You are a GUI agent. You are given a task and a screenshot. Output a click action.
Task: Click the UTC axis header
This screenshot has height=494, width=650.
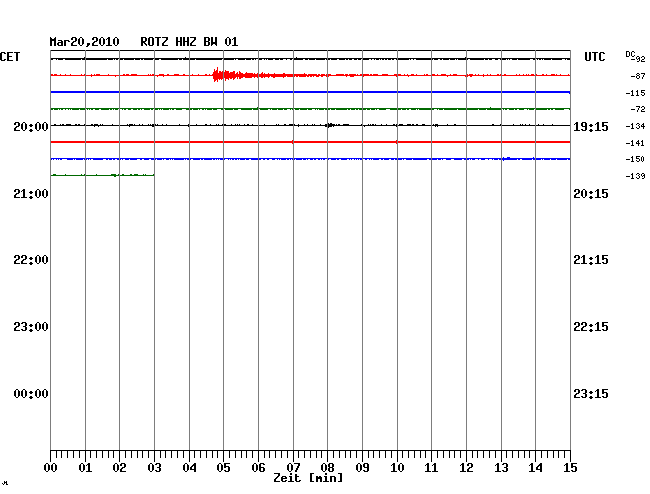[595, 57]
